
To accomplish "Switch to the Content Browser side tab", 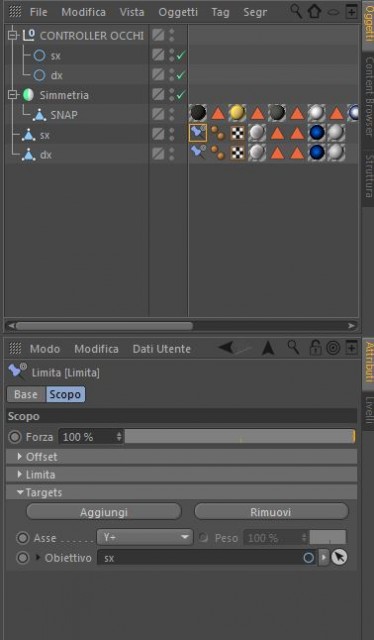I will pos(369,97).
